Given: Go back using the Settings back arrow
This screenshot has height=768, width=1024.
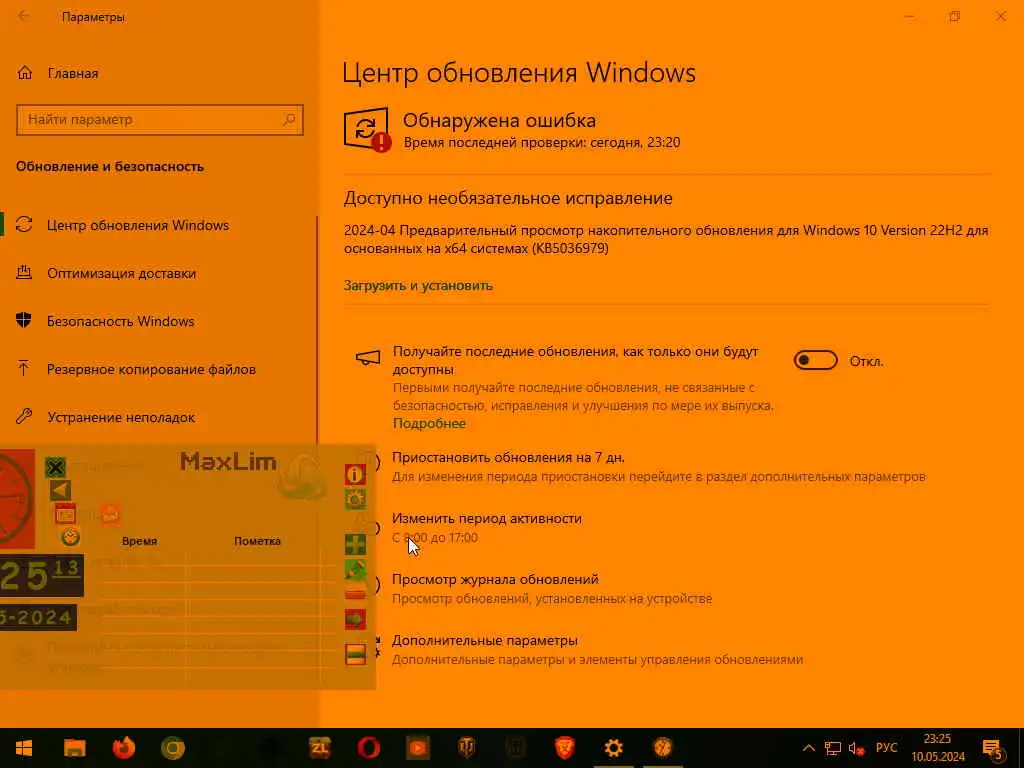Looking at the screenshot, I should pos(24,16).
